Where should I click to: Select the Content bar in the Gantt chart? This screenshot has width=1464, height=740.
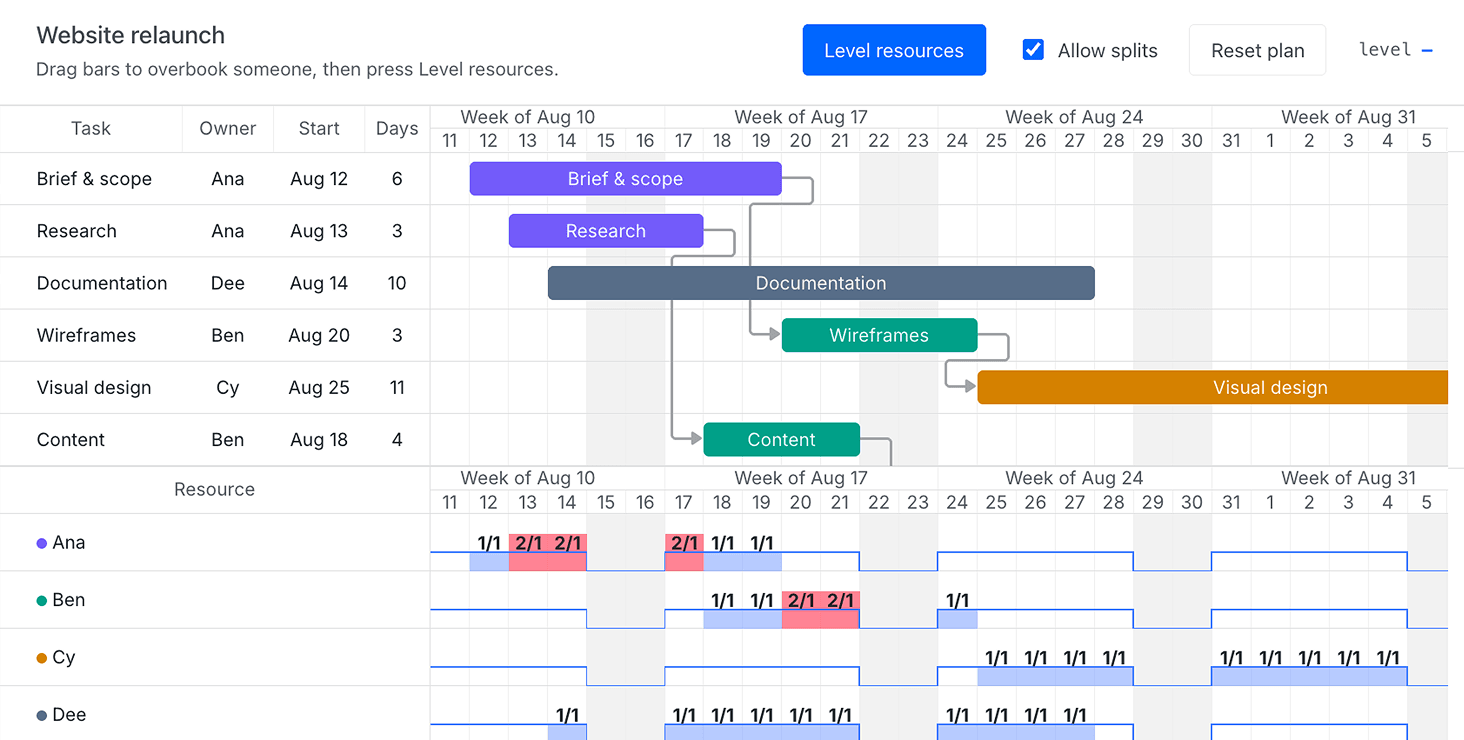[781, 440]
